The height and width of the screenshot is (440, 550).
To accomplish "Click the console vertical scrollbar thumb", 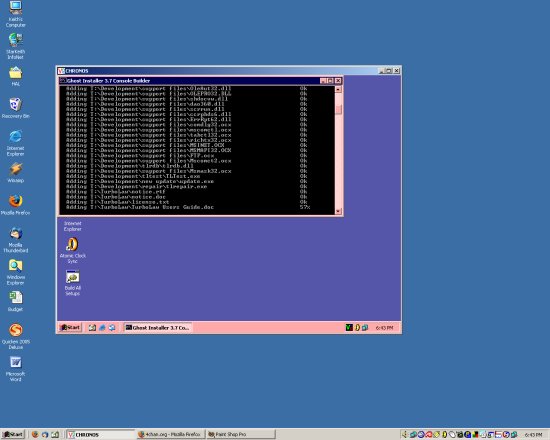I will click(x=338, y=109).
